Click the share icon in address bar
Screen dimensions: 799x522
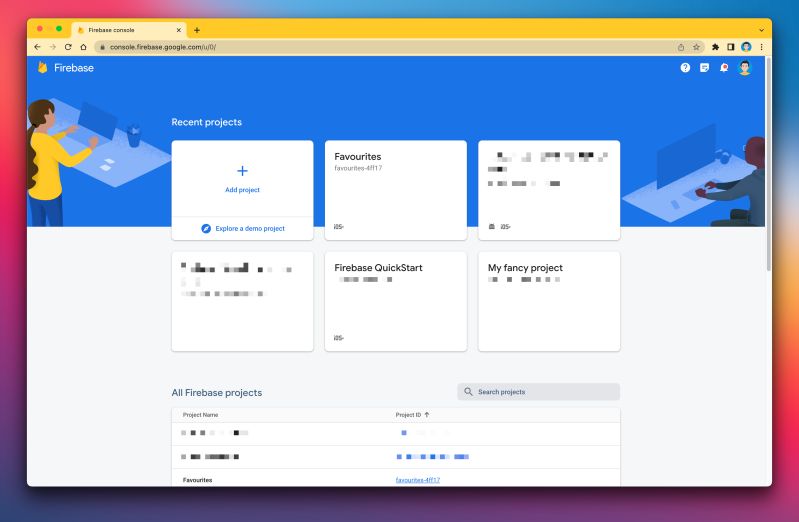[x=681, y=47]
